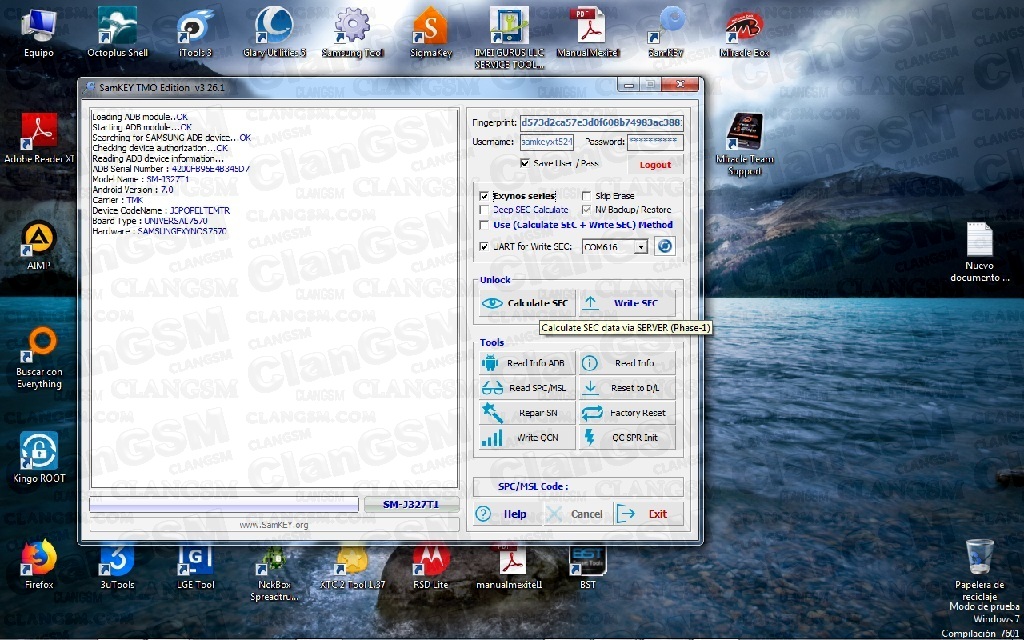Open XTC 2 Tool 1.37 shortcut
The height and width of the screenshot is (640, 1024).
pyautogui.click(x=353, y=567)
